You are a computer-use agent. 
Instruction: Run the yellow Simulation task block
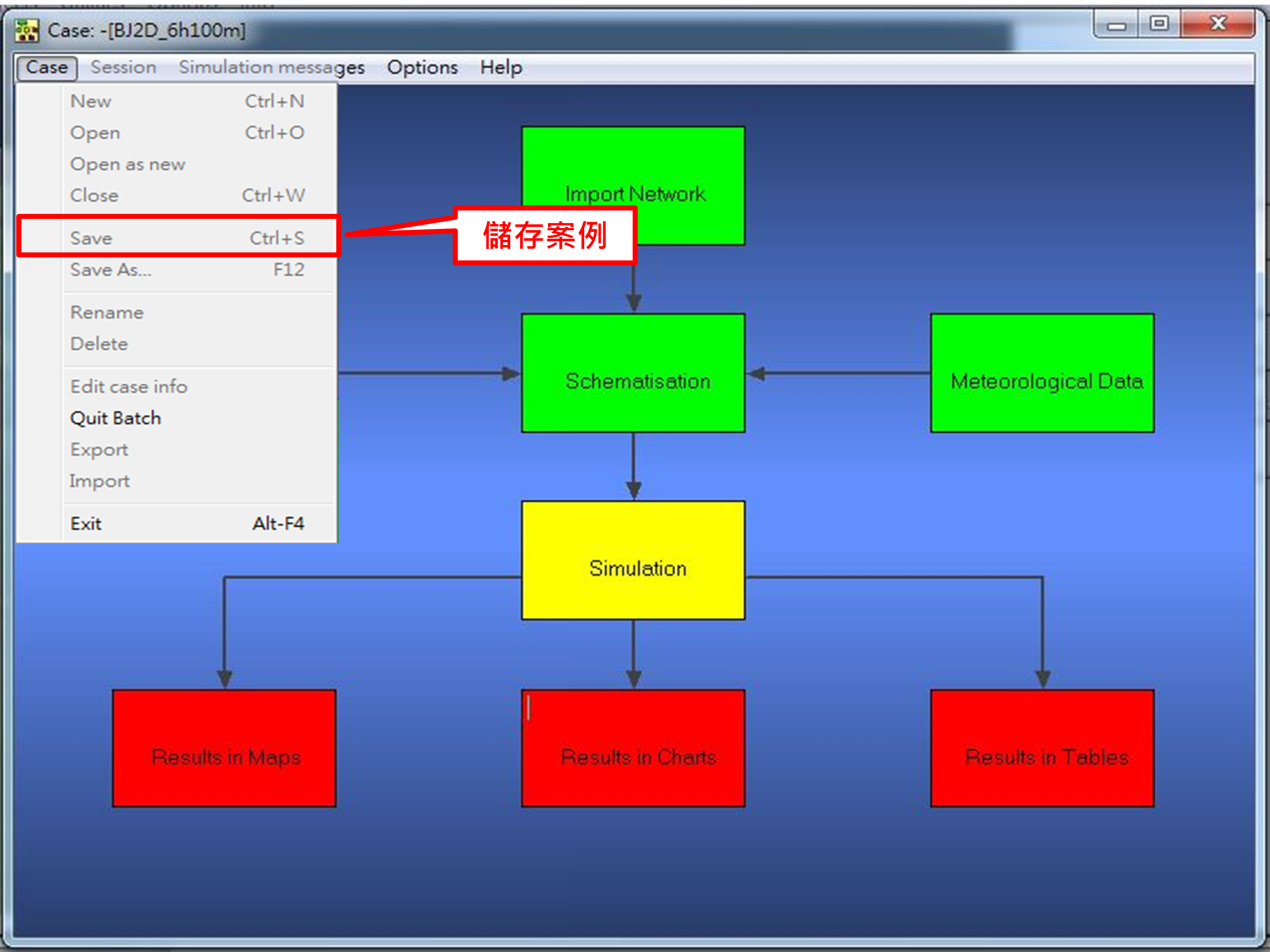(633, 560)
